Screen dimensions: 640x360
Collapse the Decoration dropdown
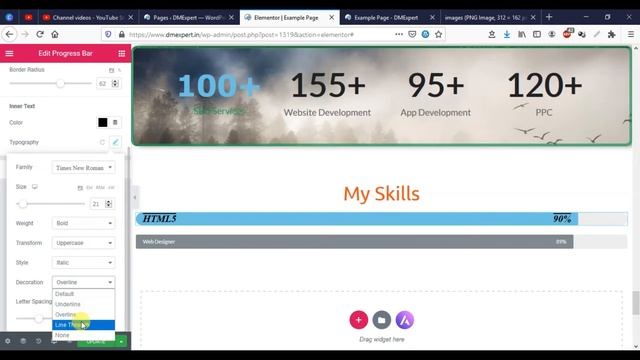[x=84, y=282]
